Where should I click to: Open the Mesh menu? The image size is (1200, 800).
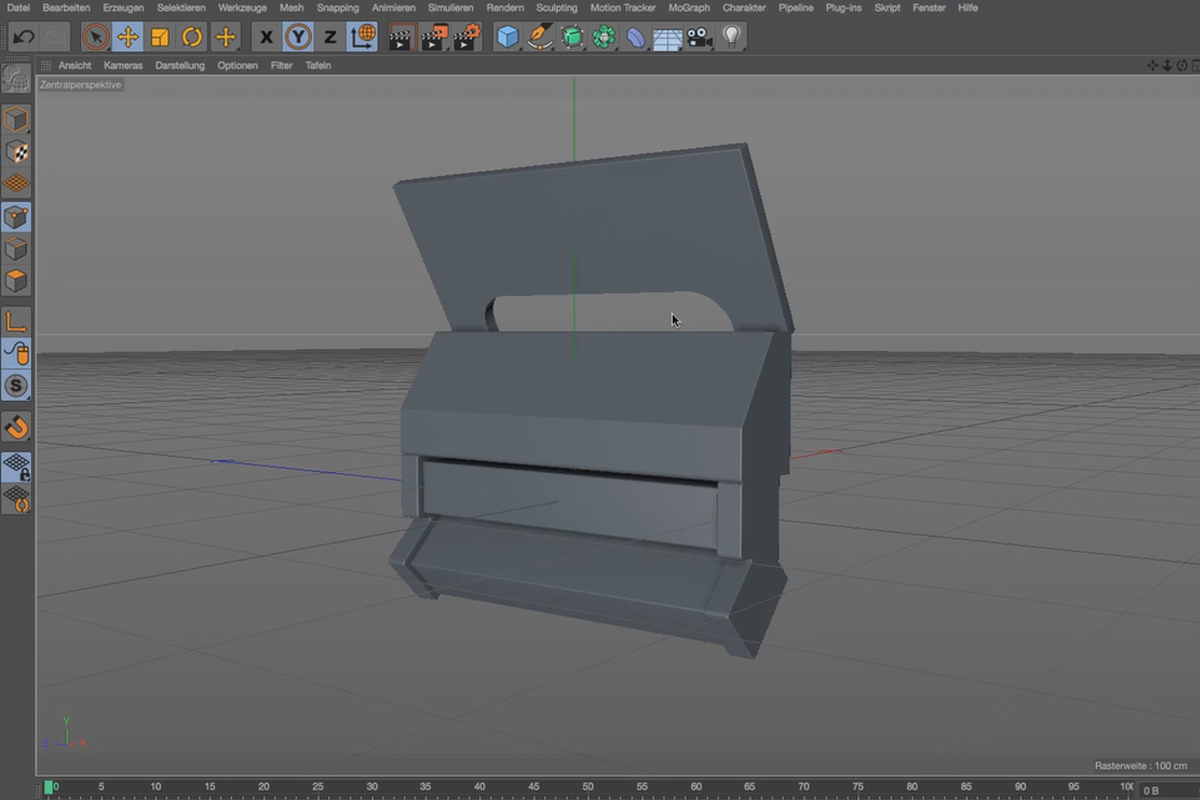[x=291, y=8]
